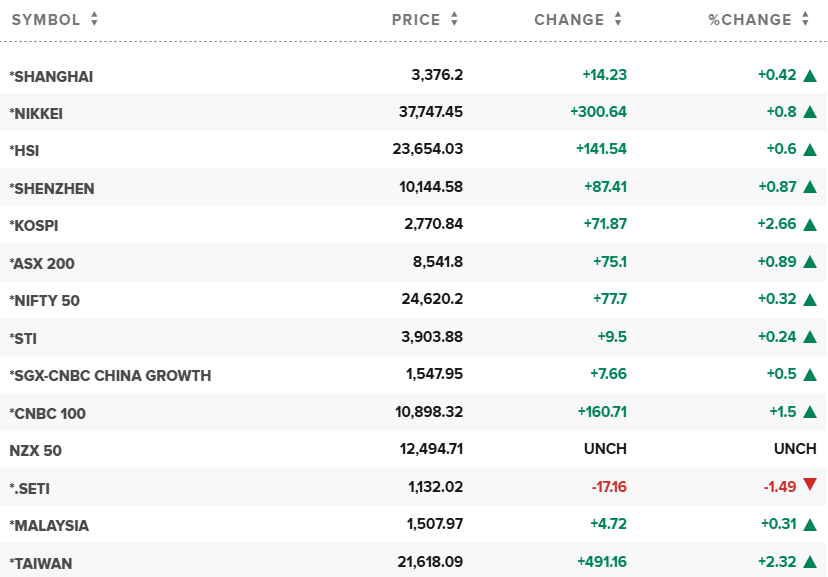This screenshot has height=577, width=828.
Task: Click green up arrow in SHANGHAI row
Action: point(810,75)
